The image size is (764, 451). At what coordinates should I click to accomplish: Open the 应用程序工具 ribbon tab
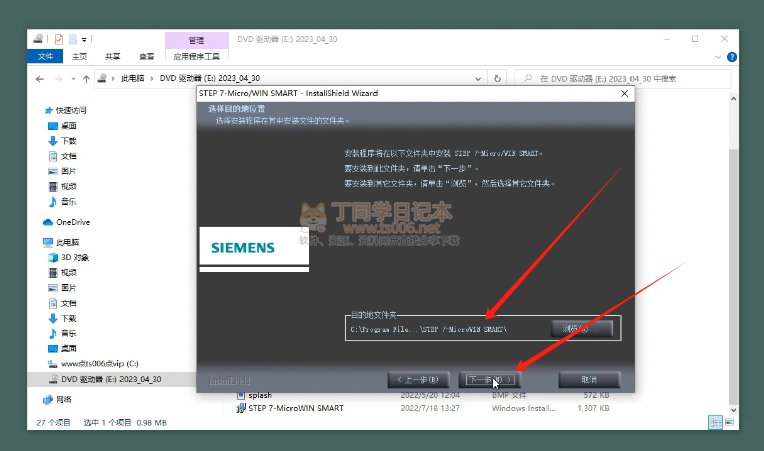pyautogui.click(x=197, y=56)
